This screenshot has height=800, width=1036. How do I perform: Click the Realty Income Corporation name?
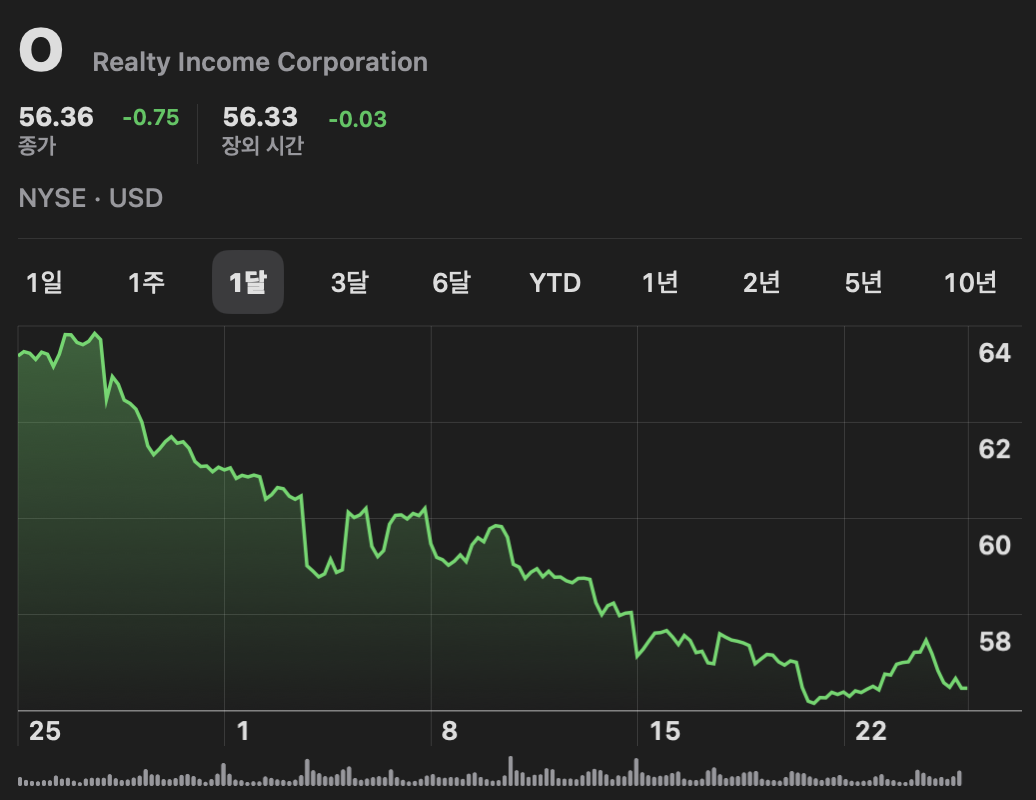260,62
